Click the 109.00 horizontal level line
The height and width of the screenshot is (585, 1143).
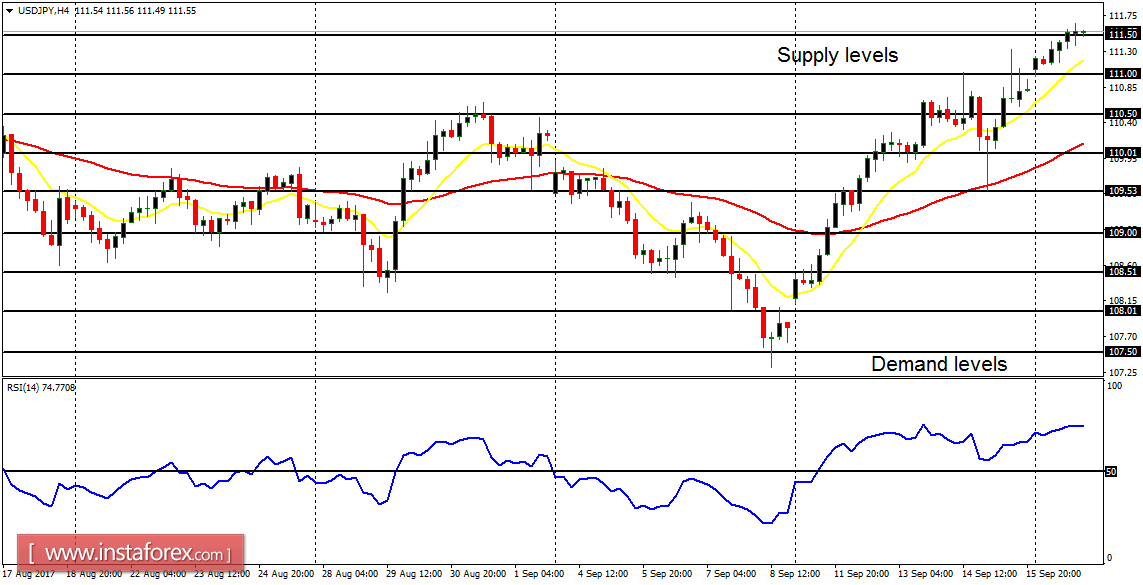pyautogui.click(x=500, y=235)
